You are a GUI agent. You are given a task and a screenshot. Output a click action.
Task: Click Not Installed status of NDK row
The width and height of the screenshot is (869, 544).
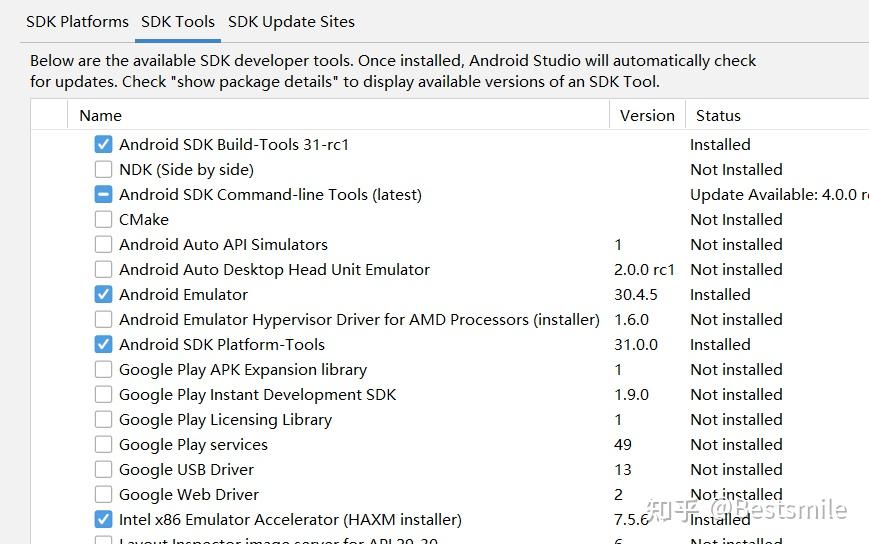pos(736,170)
